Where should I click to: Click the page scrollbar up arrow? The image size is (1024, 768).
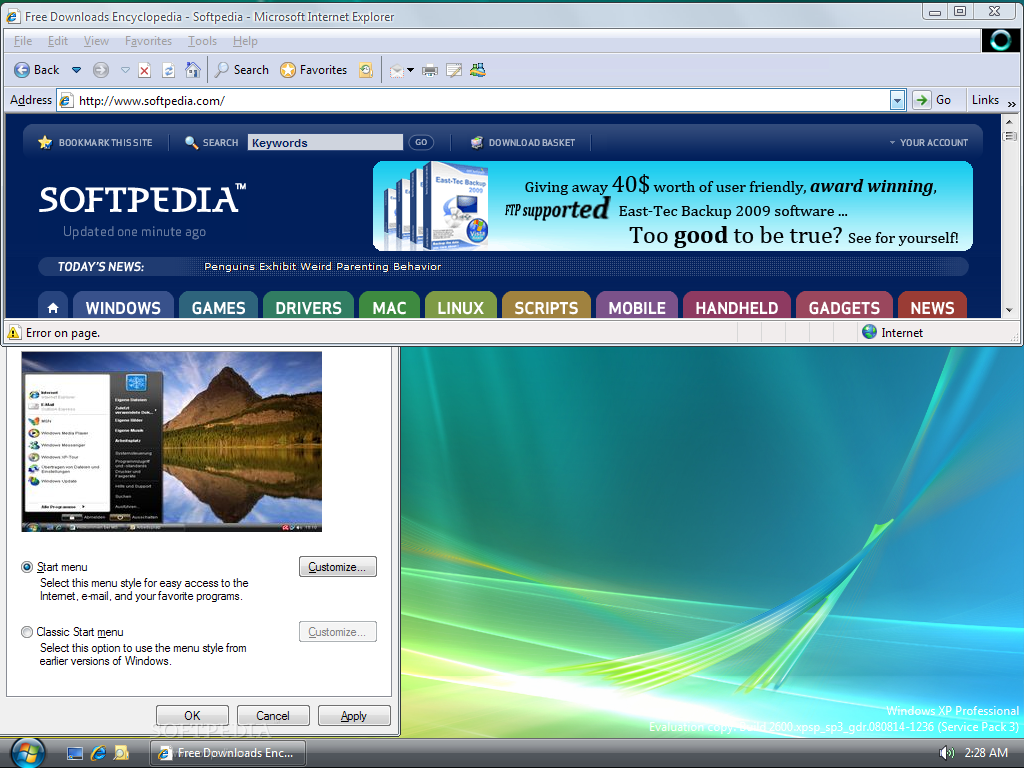click(1009, 121)
